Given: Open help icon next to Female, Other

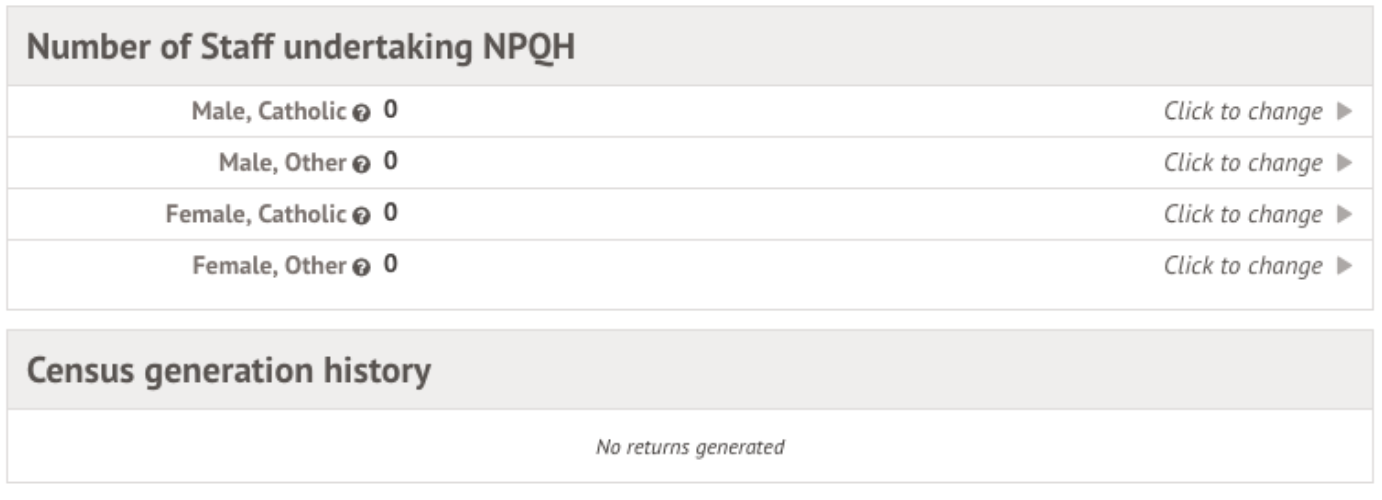Looking at the screenshot, I should 362,267.
